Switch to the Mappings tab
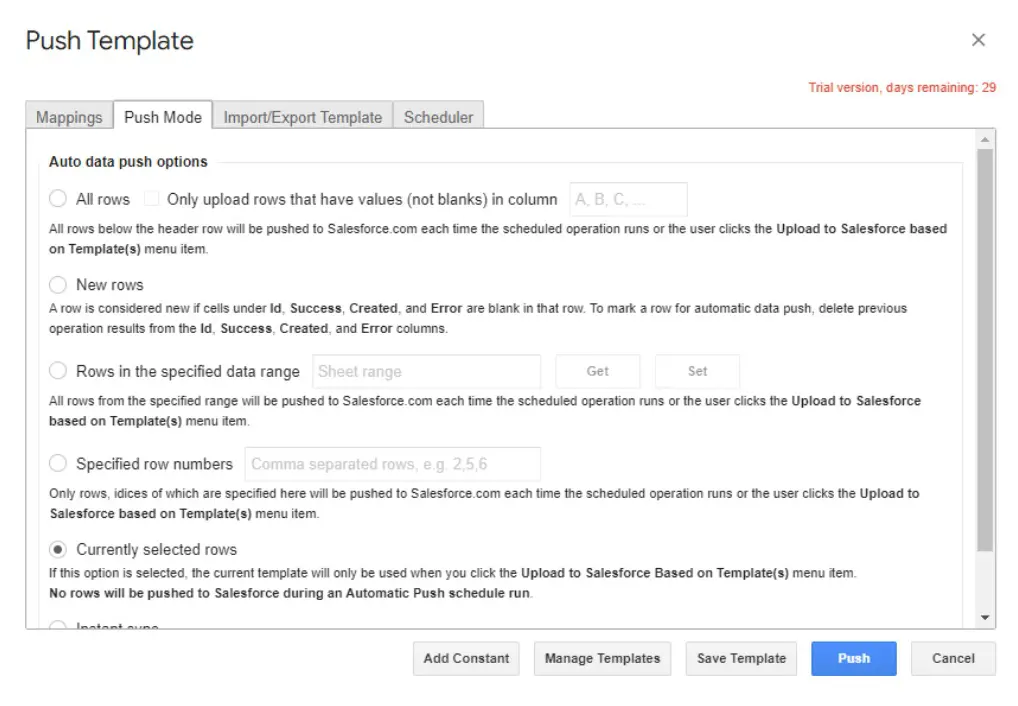Screen dimensions: 1018x706 pyautogui.click(x=69, y=117)
